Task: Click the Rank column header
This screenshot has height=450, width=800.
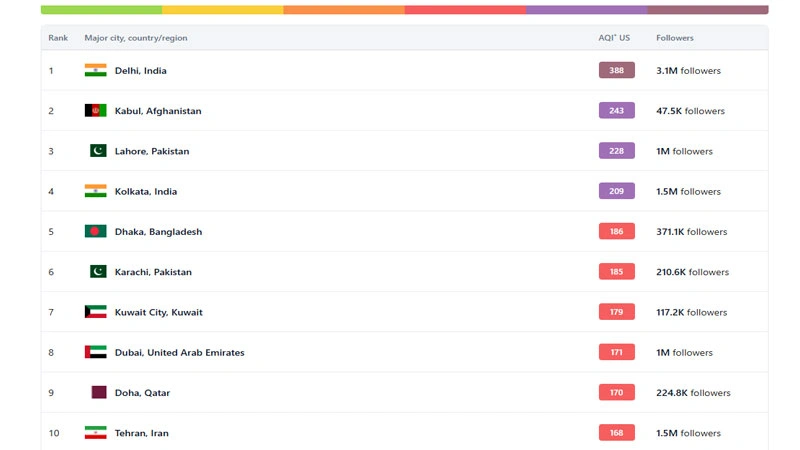Action: pyautogui.click(x=58, y=38)
